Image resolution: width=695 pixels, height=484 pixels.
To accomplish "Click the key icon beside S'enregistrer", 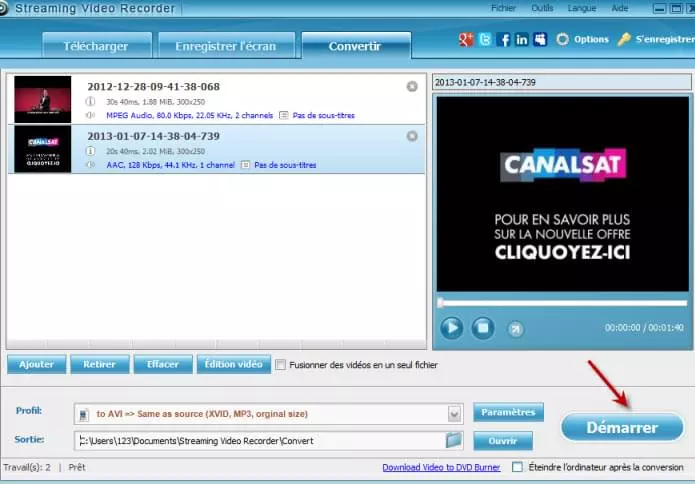I will click(x=624, y=39).
